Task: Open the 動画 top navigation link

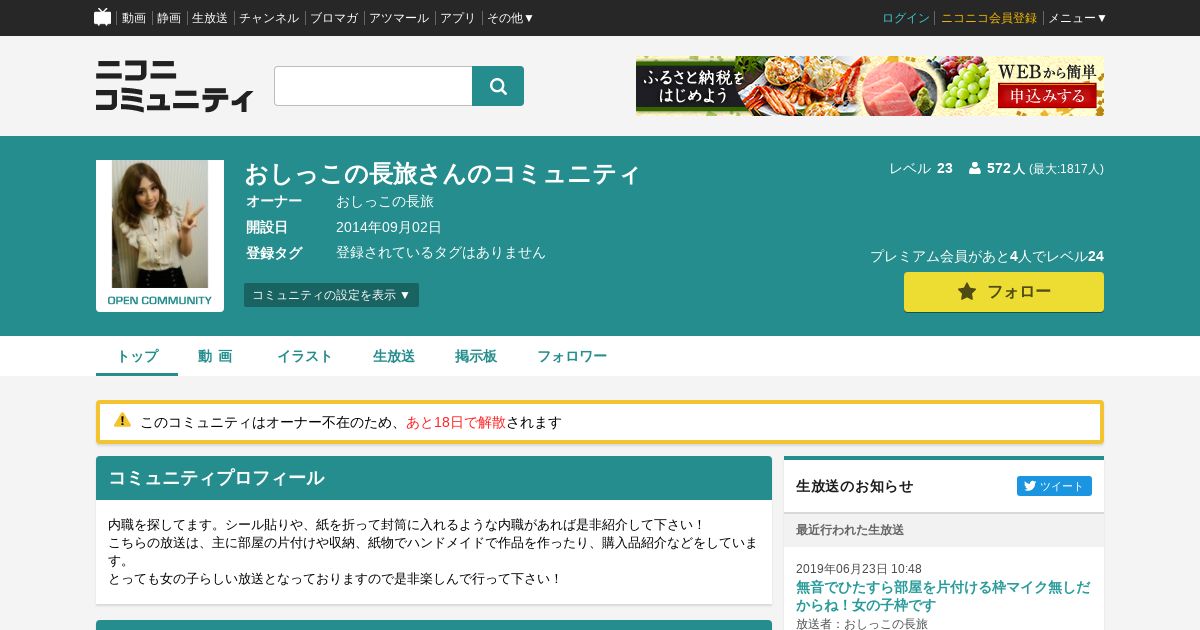Action: (134, 18)
